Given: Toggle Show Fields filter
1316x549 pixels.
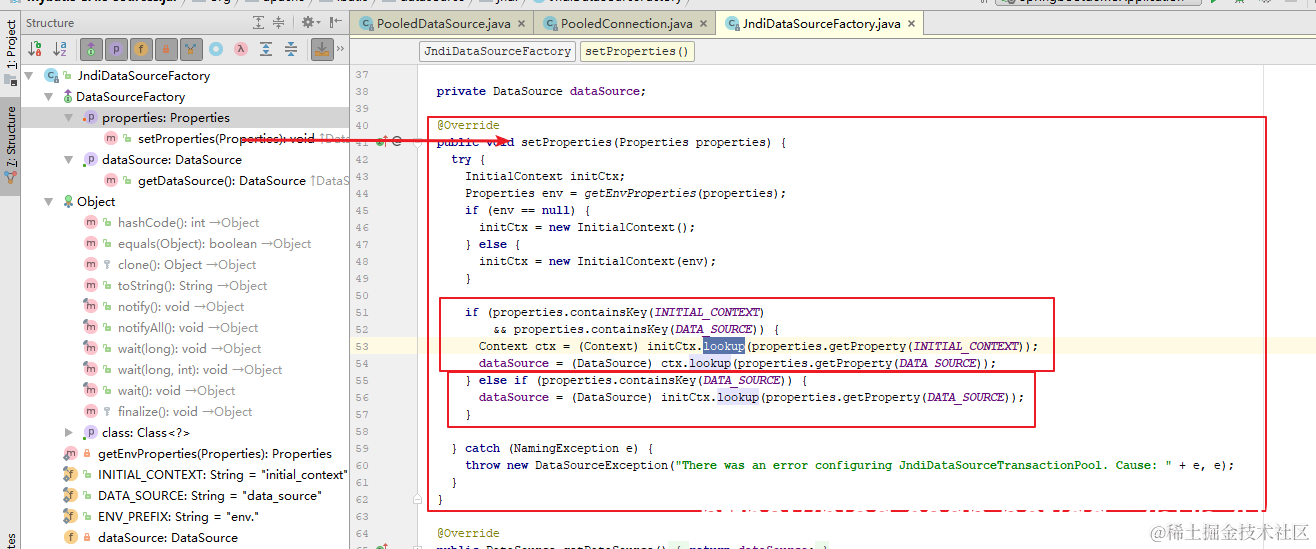Looking at the screenshot, I should point(141,48).
